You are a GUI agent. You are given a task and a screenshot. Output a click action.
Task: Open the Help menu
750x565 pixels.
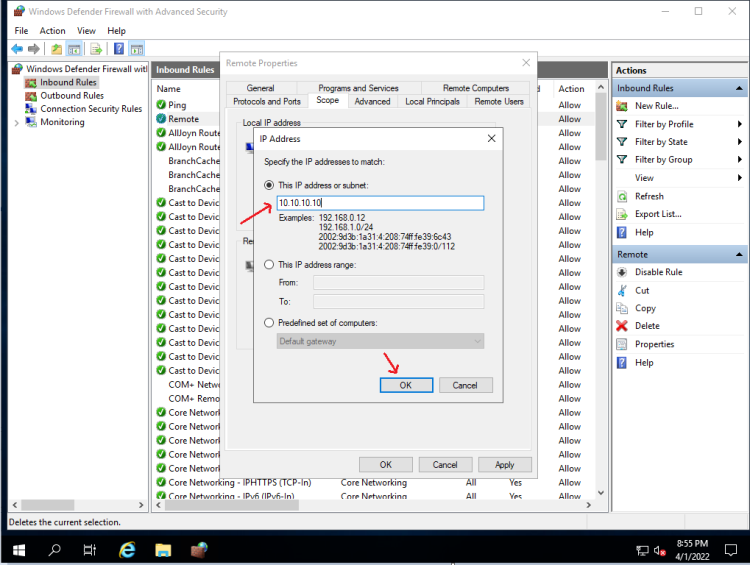tap(116, 31)
